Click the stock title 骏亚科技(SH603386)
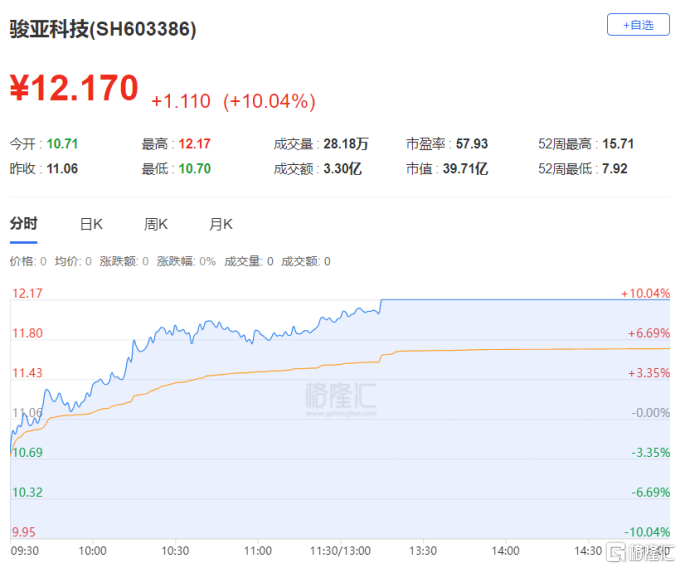The image size is (681, 569). coord(103,30)
